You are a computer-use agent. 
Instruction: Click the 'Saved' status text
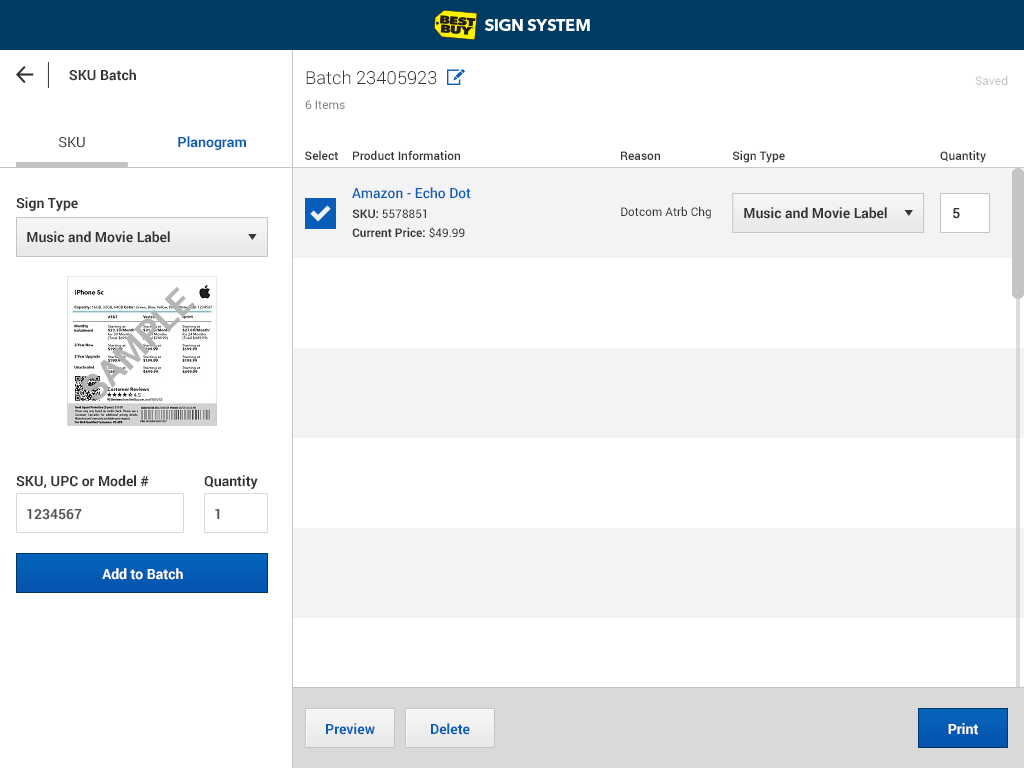click(991, 81)
